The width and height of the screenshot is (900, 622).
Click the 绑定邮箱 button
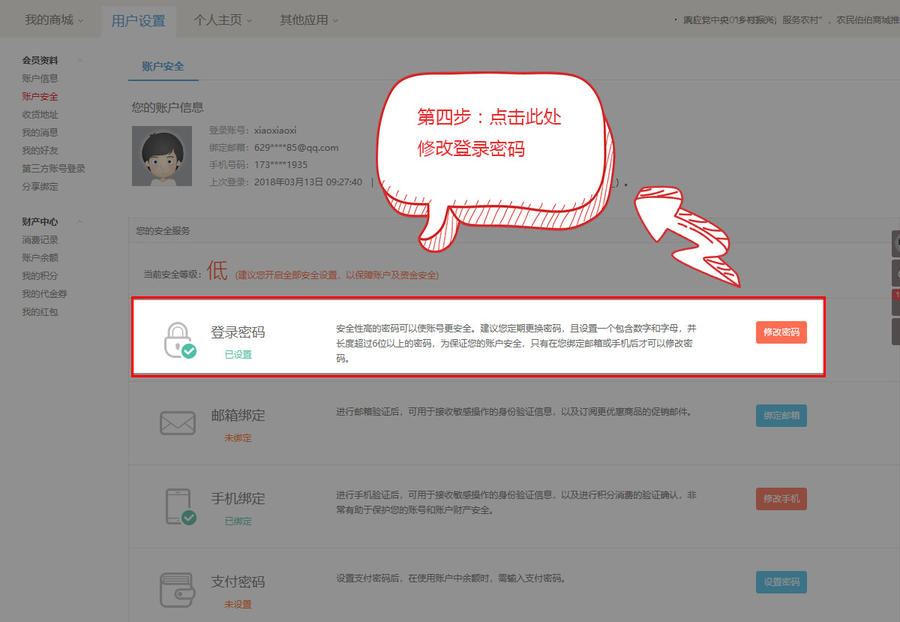click(x=780, y=415)
